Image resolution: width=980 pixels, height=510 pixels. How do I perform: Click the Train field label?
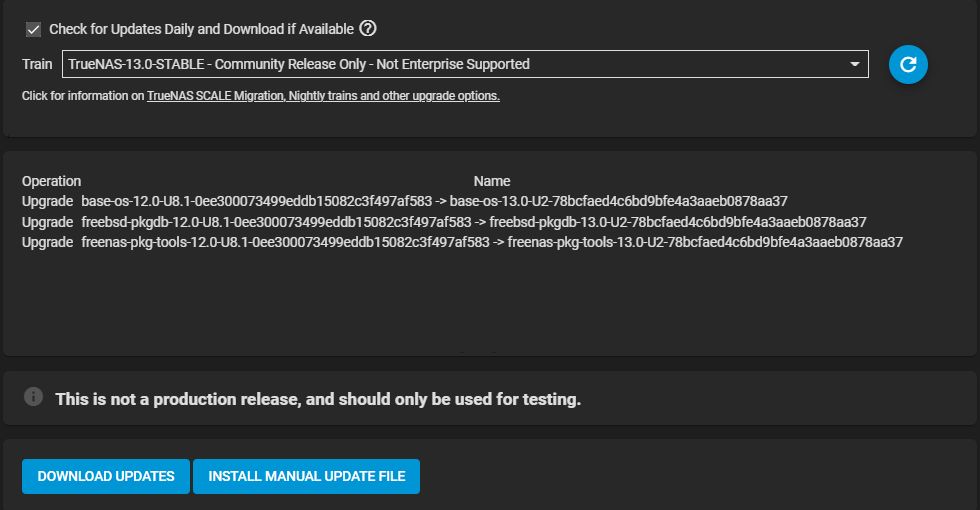[x=37, y=64]
